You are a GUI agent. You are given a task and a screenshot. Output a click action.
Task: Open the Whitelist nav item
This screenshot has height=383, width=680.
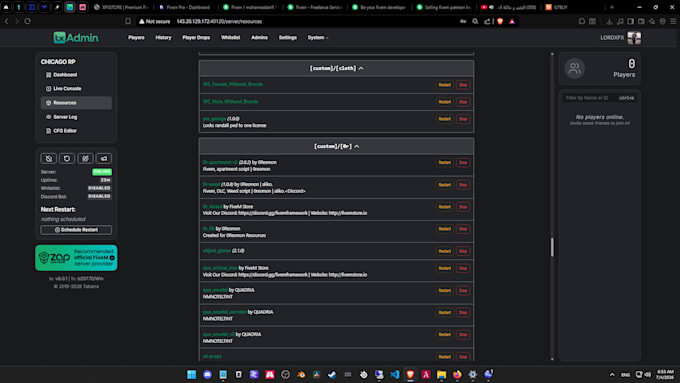point(230,38)
